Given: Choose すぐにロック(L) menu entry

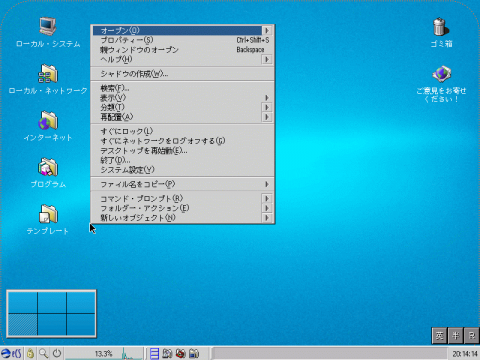Looking at the screenshot, I should 182,131.
